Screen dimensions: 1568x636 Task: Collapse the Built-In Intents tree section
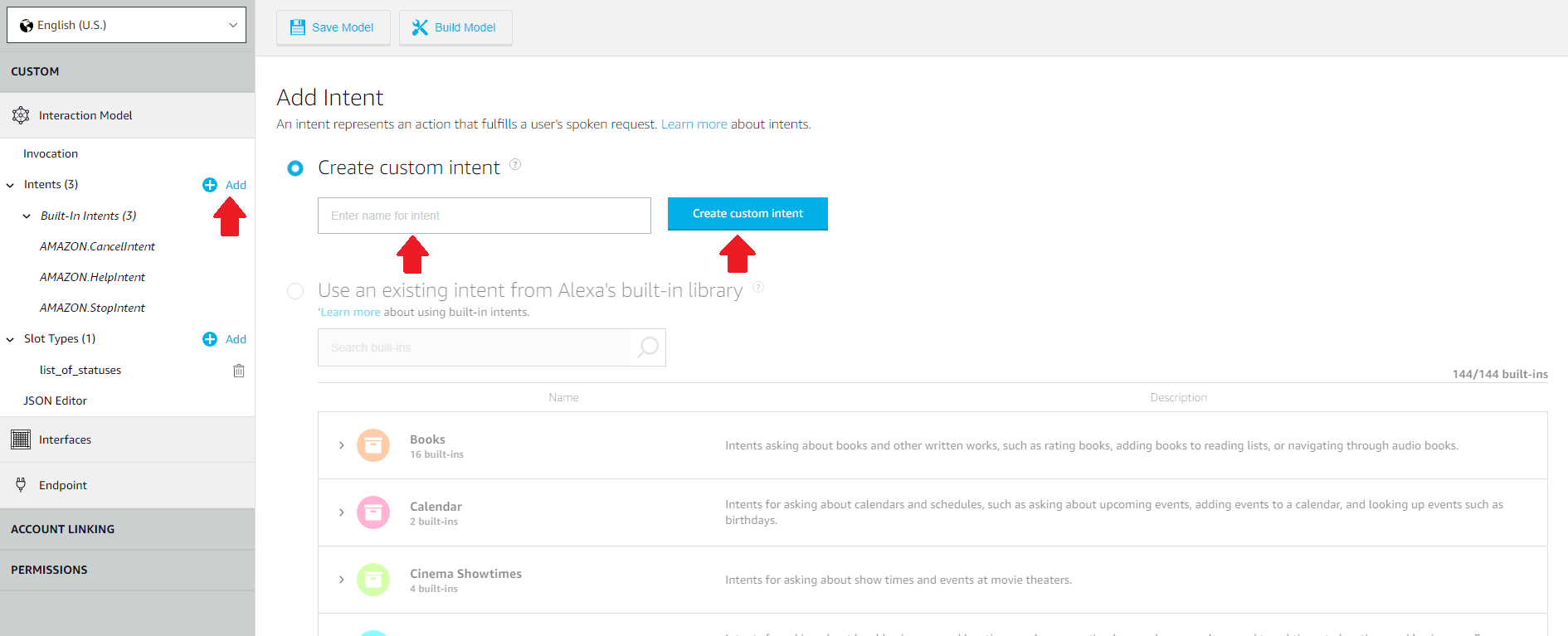pos(27,216)
